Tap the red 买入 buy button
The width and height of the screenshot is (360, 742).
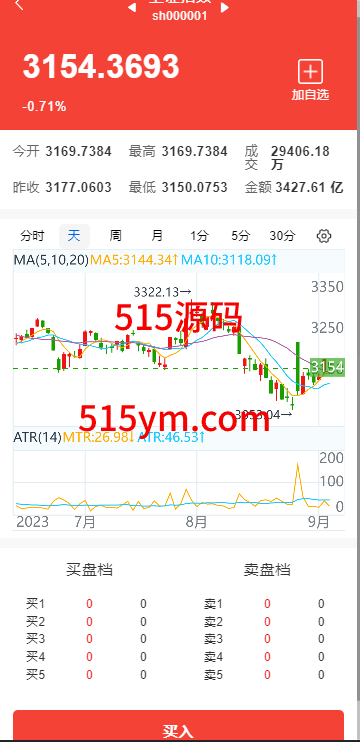(x=178, y=725)
